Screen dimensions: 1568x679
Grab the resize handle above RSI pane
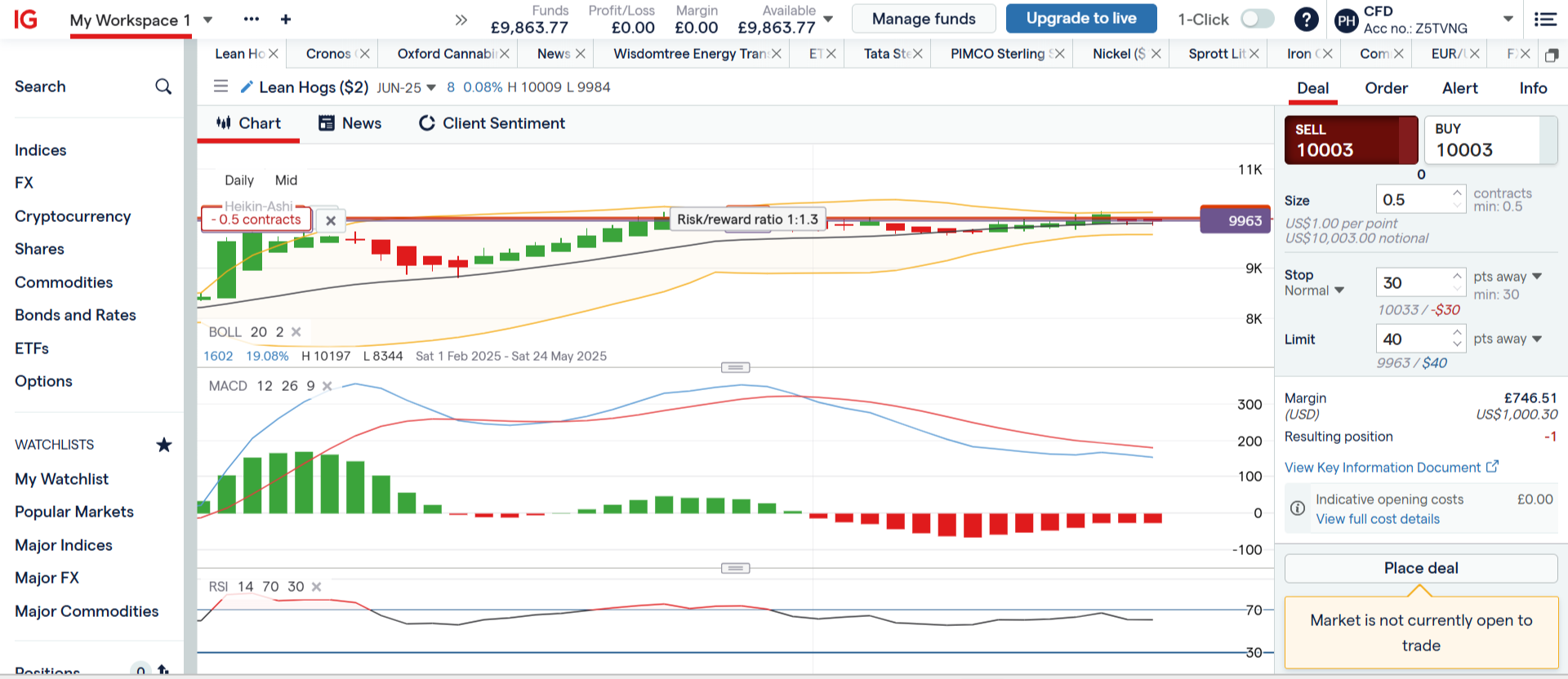[735, 568]
